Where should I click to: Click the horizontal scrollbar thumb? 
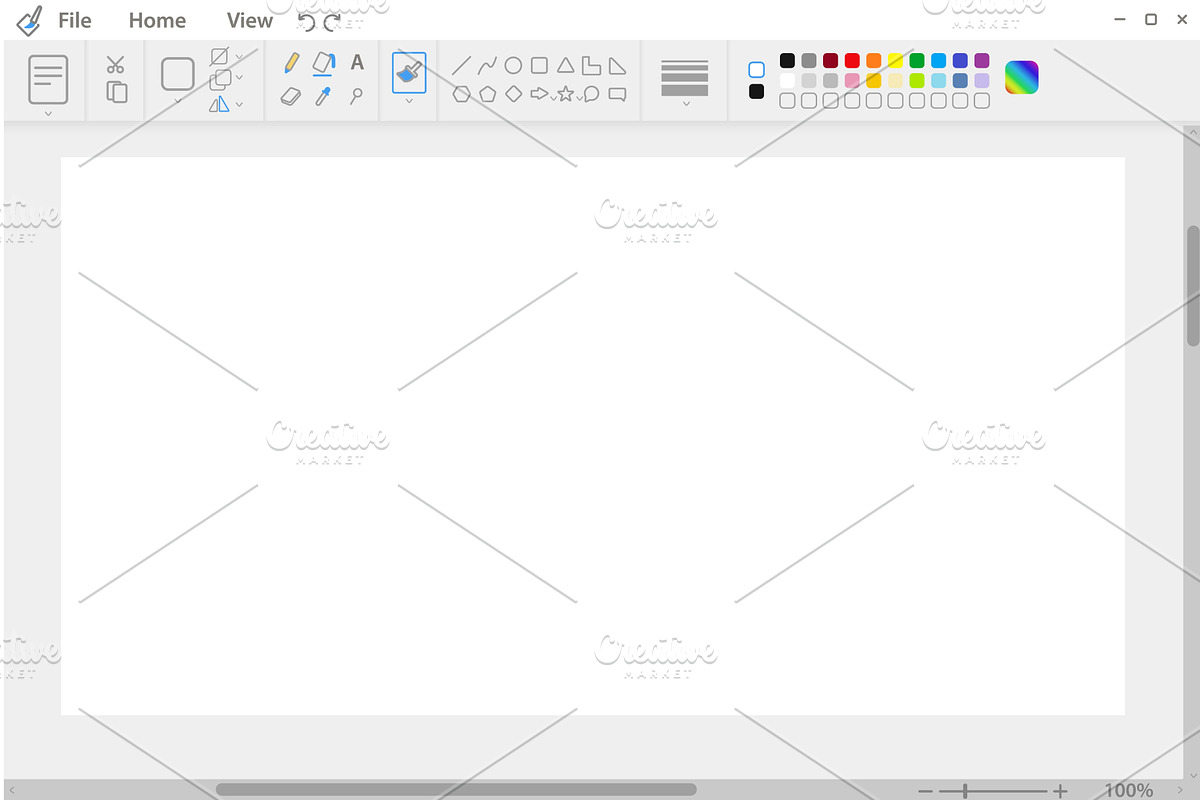tap(456, 790)
